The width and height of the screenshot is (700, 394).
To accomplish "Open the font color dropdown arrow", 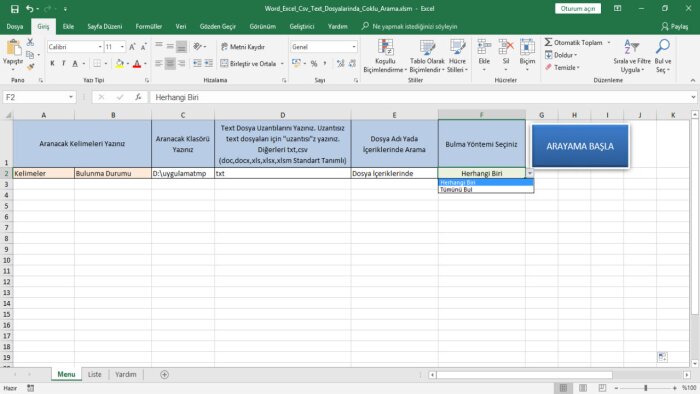I will point(145,64).
